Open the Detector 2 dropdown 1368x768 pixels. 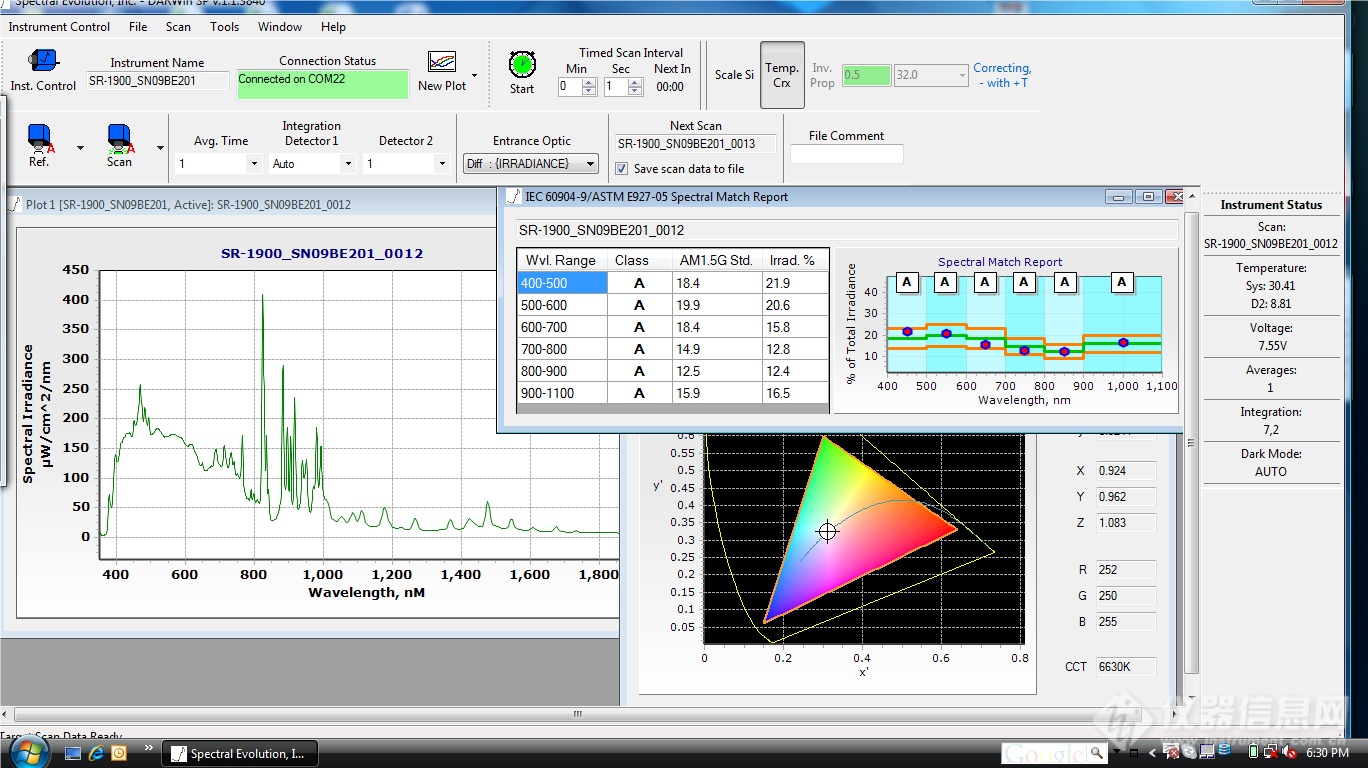tap(441, 164)
